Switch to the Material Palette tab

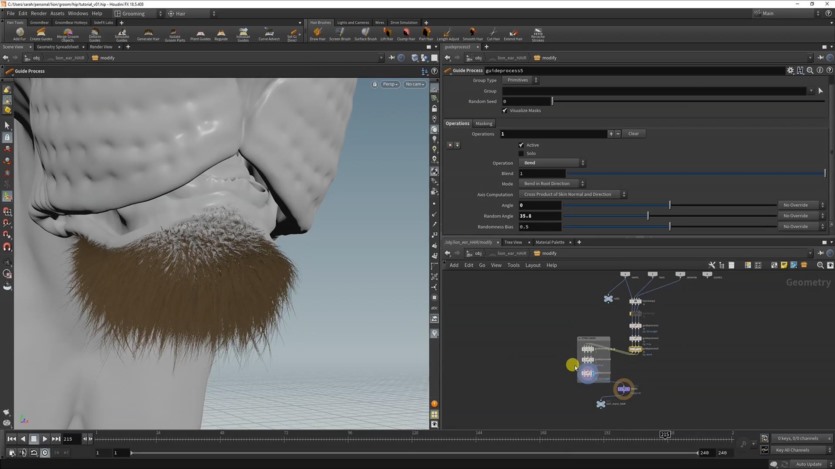[x=550, y=242]
